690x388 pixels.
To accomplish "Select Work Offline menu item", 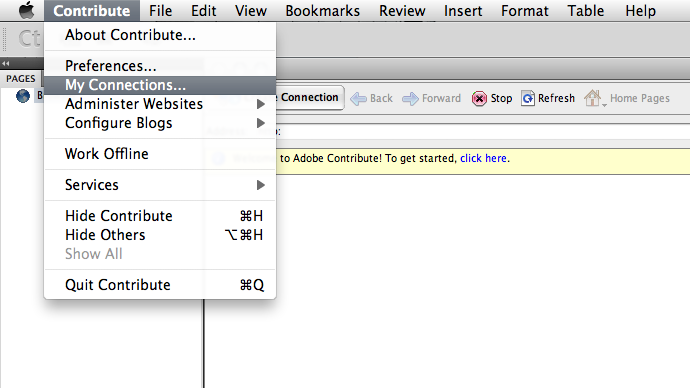I will [x=160, y=154].
